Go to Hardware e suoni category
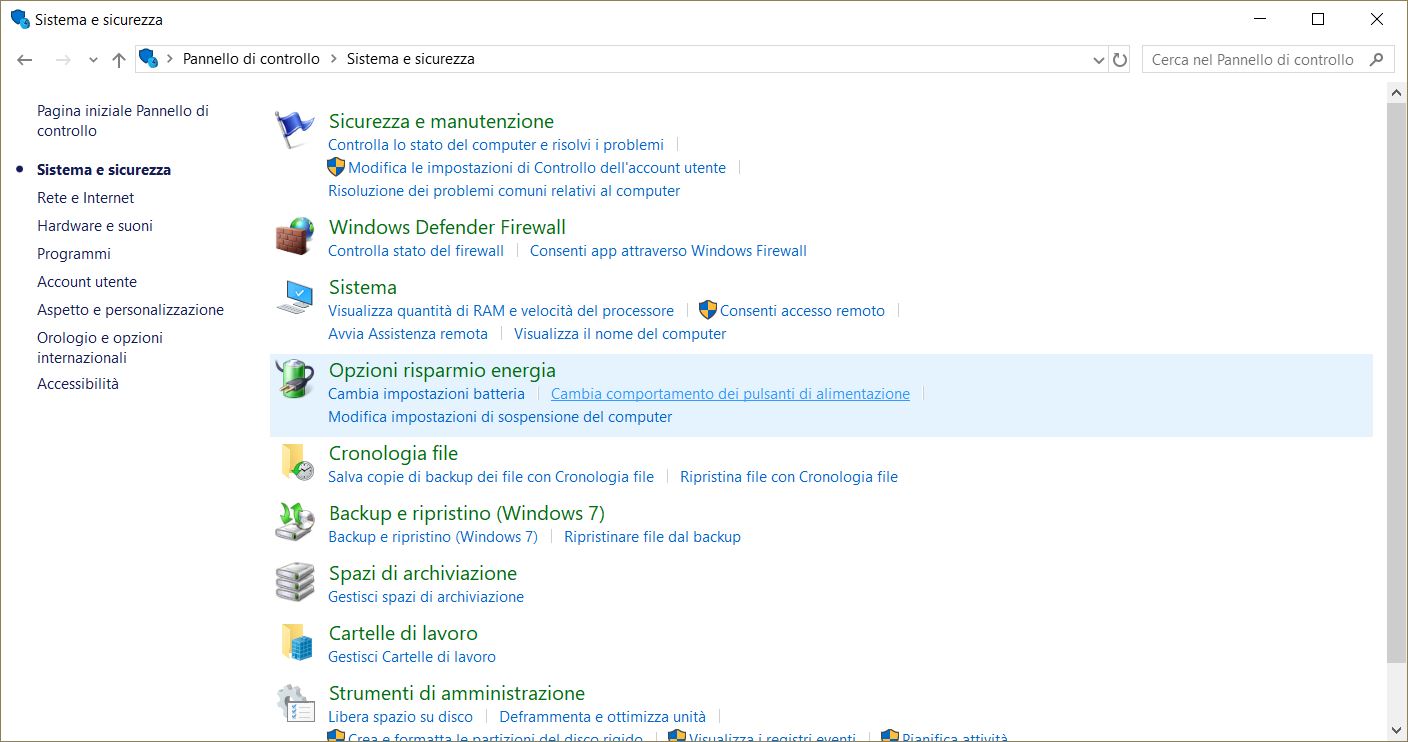This screenshot has width=1408, height=742. (95, 226)
